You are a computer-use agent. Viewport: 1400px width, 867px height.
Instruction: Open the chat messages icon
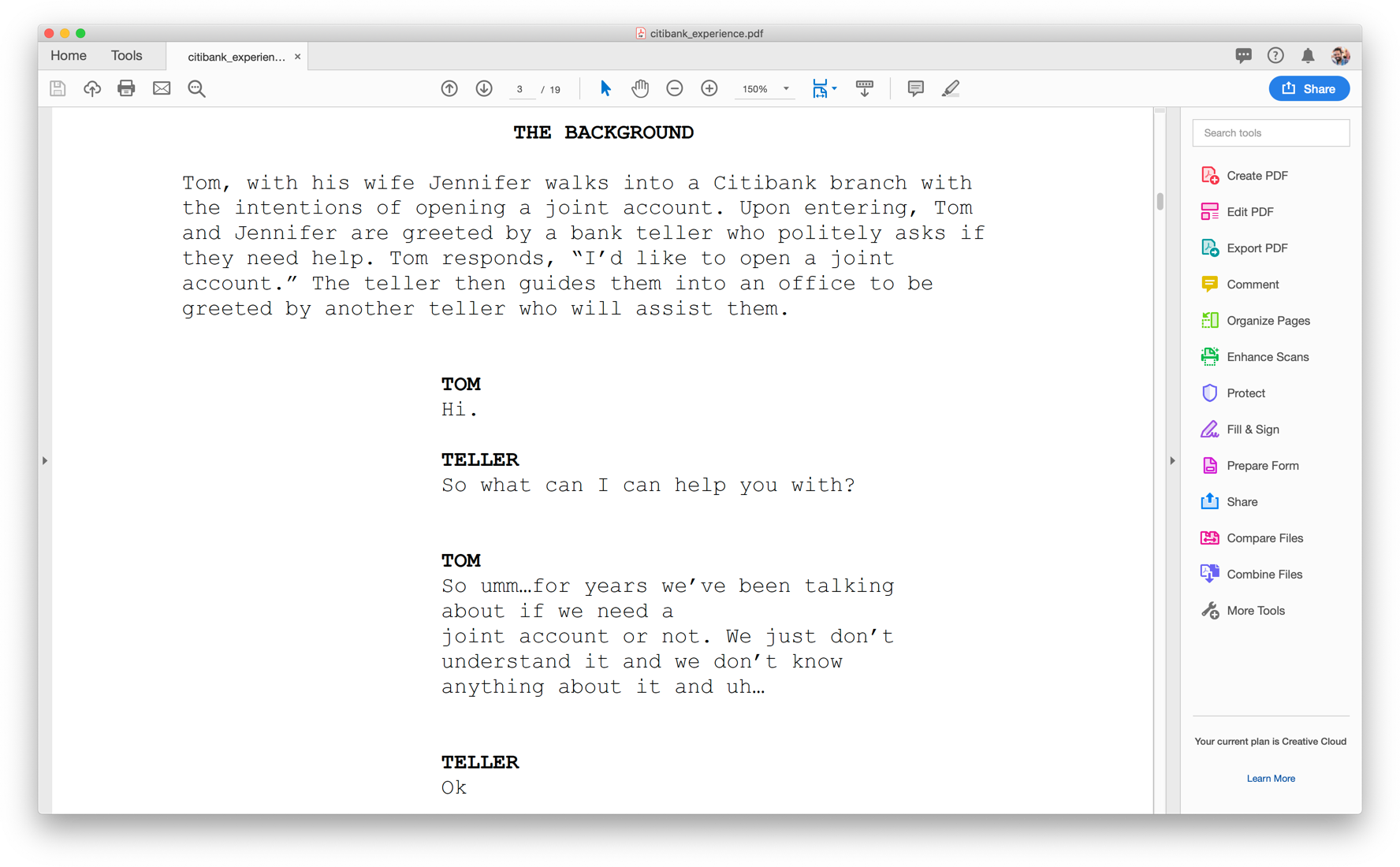pyautogui.click(x=1243, y=55)
